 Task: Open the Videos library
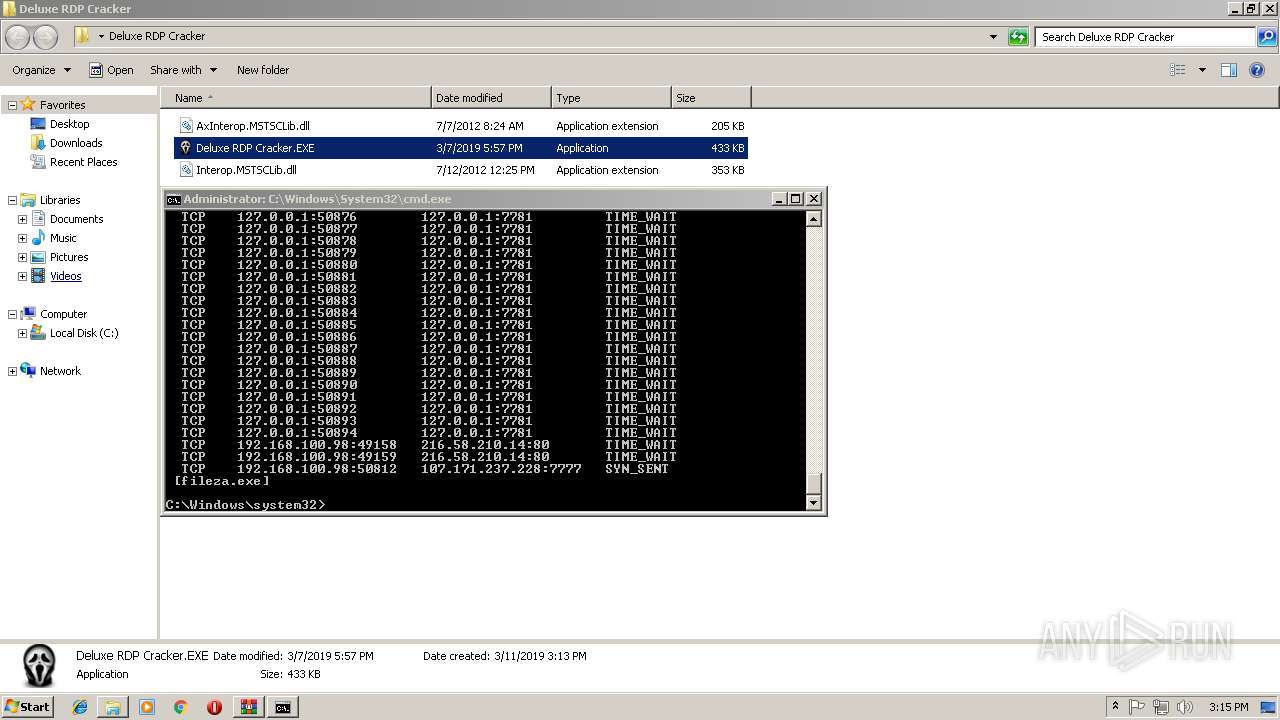66,276
